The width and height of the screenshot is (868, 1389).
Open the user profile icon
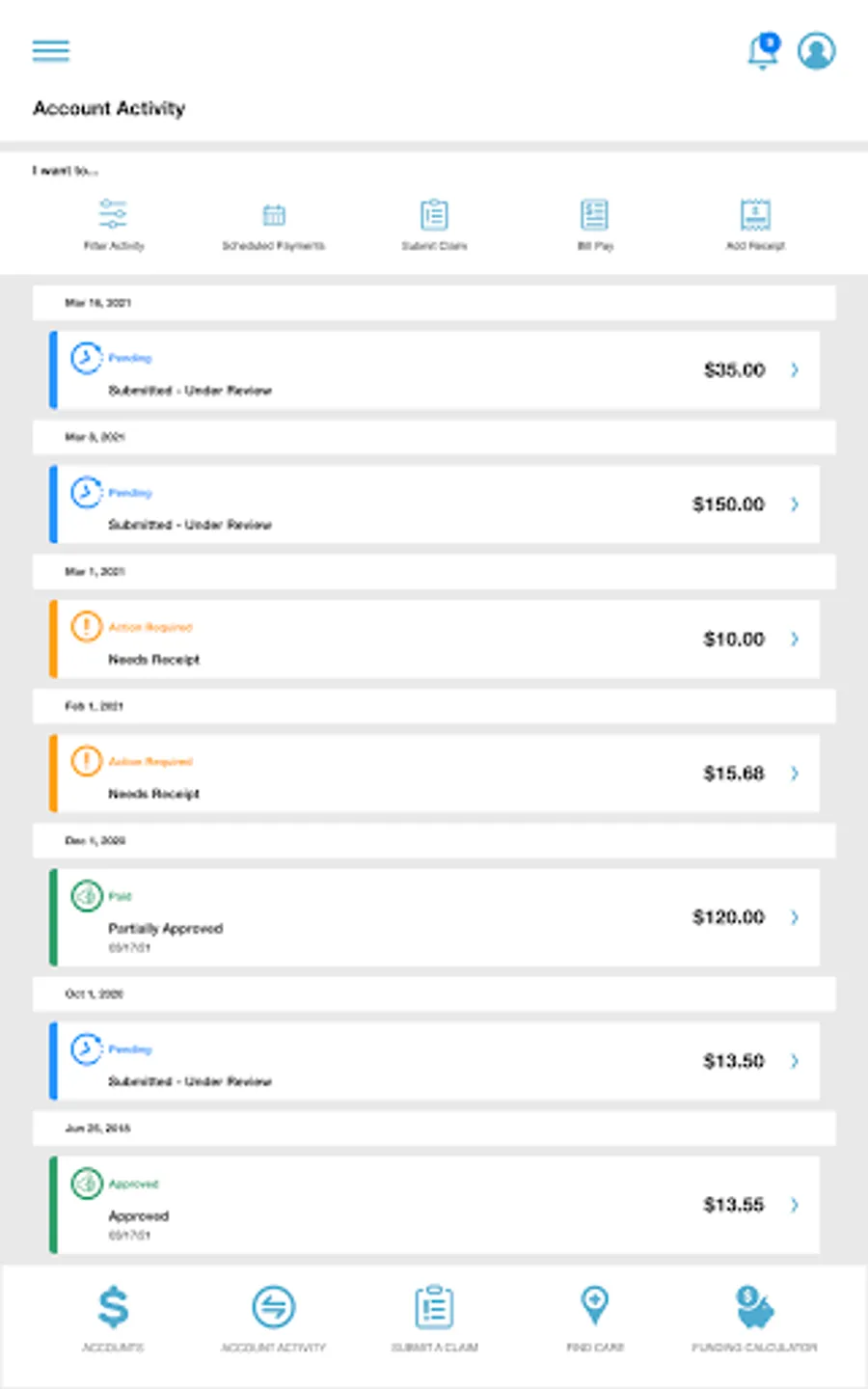click(816, 51)
